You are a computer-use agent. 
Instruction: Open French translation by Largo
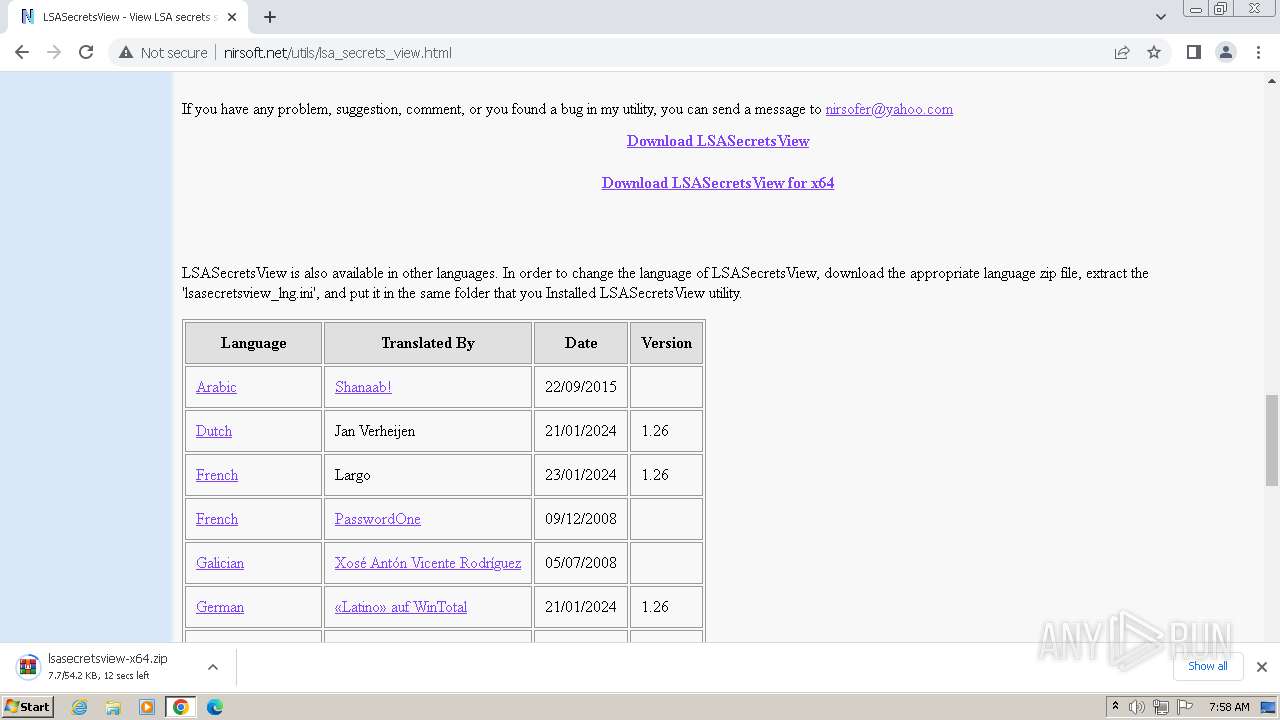pos(217,475)
